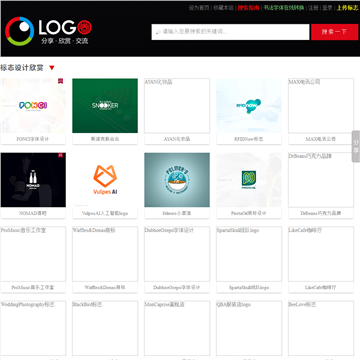Click the 登录 login link

(327, 8)
